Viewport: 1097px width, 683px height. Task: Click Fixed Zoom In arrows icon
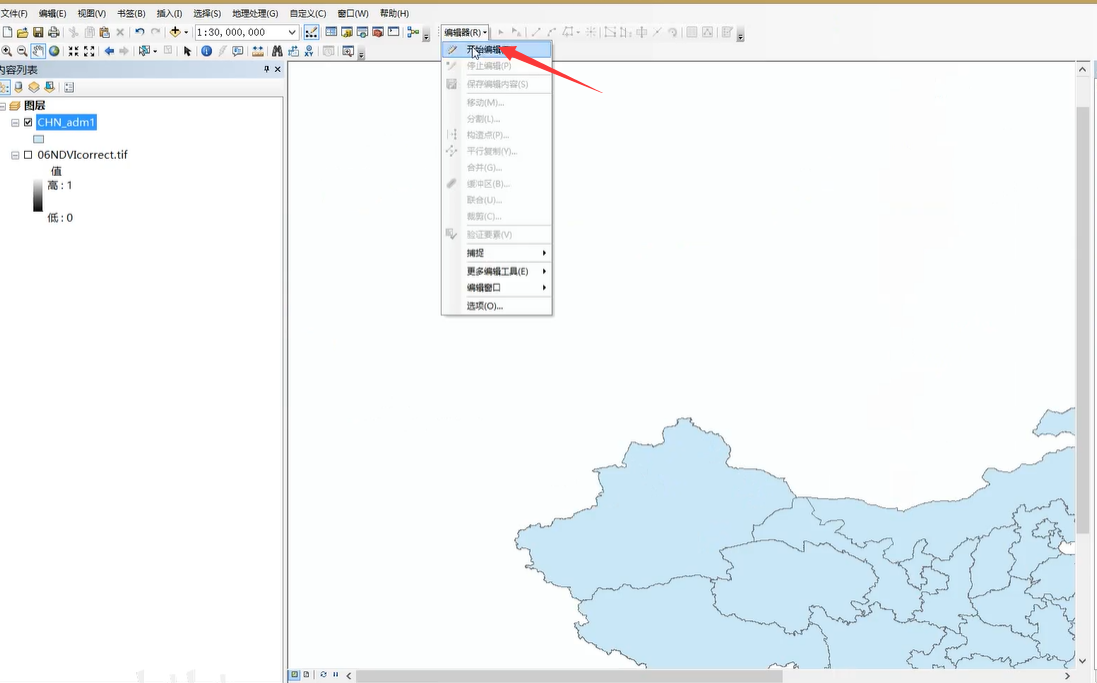(x=73, y=51)
